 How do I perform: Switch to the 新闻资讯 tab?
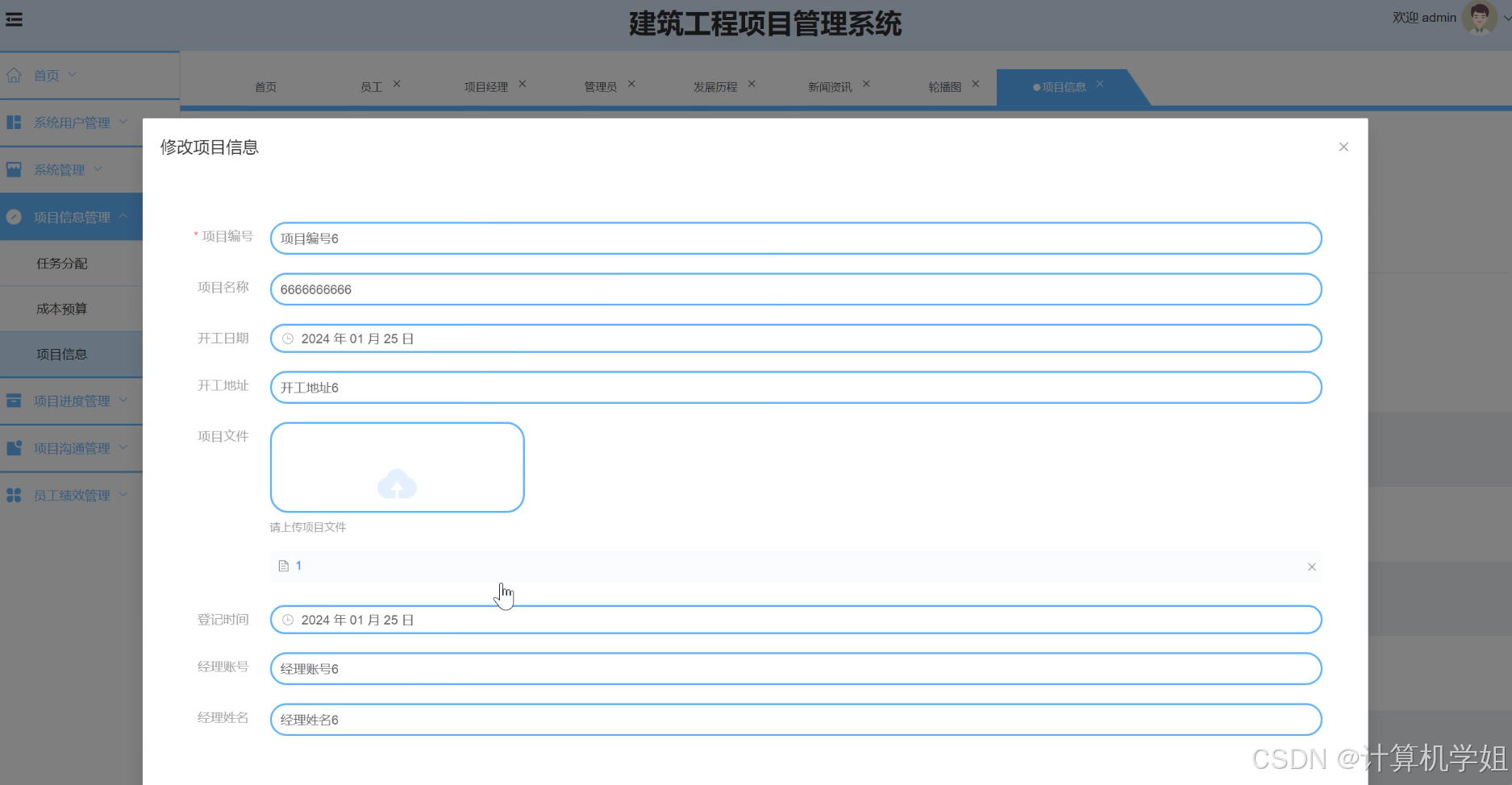(830, 87)
